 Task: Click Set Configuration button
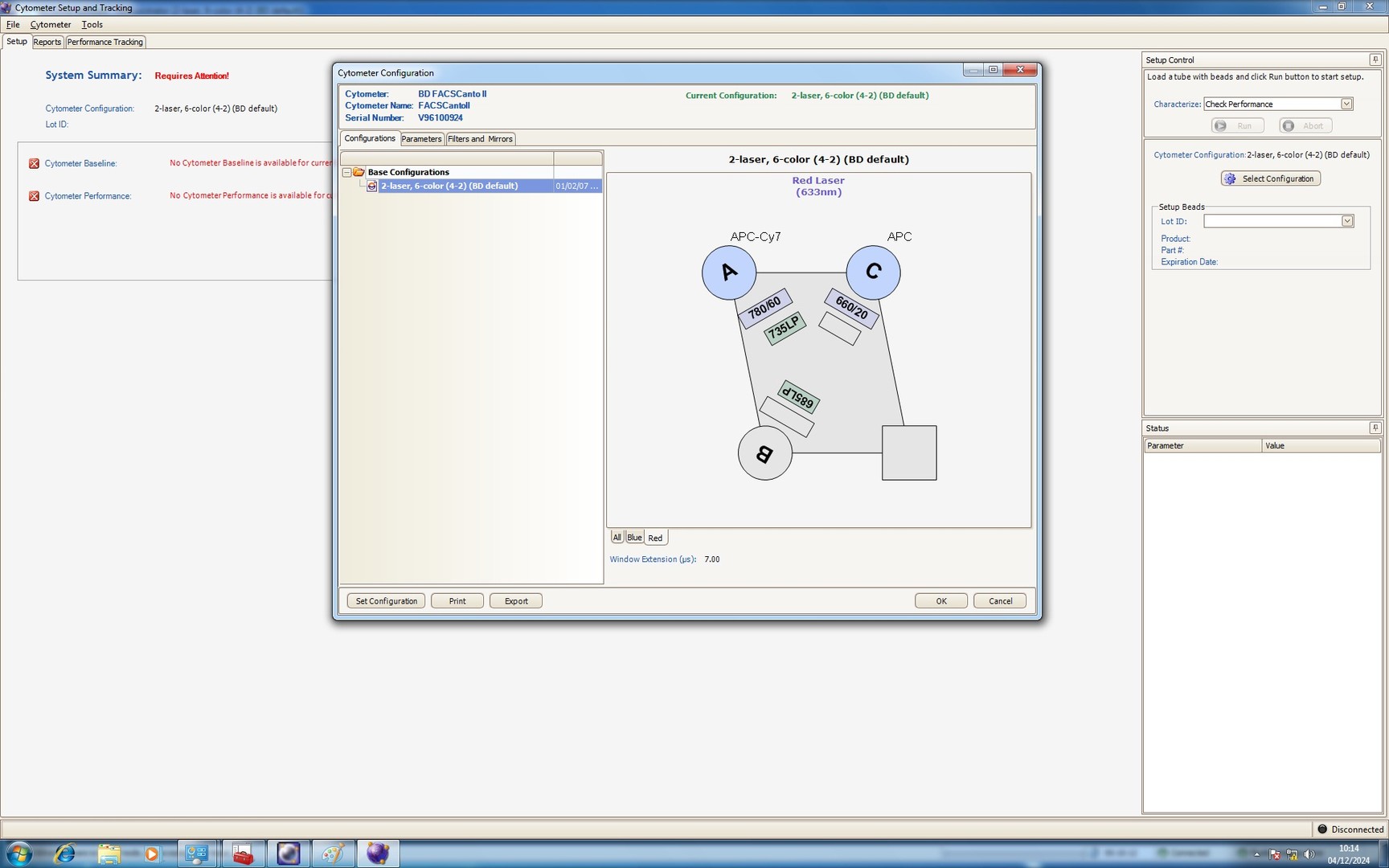pyautogui.click(x=387, y=601)
